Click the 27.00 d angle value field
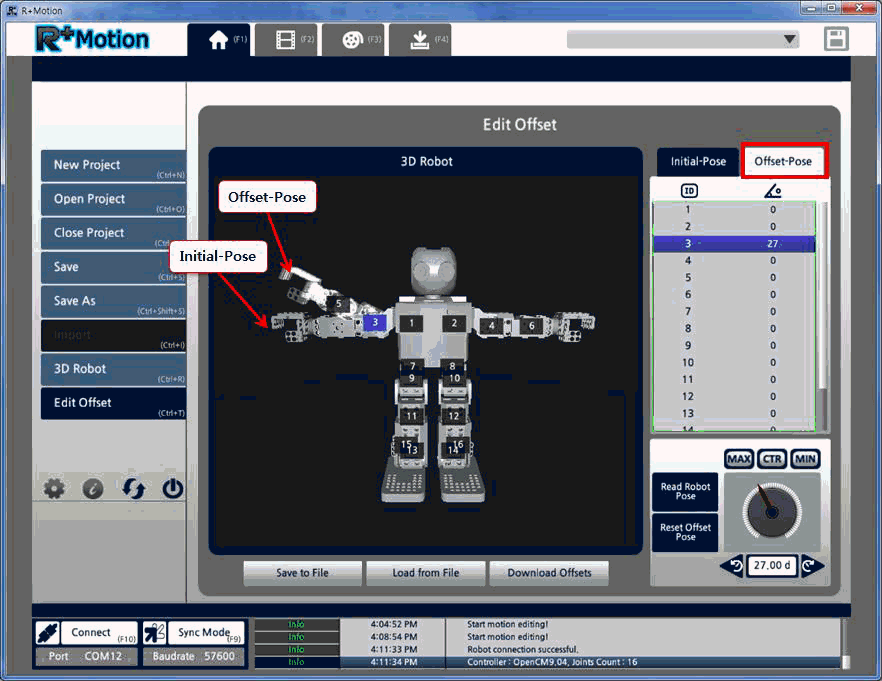 (772, 565)
